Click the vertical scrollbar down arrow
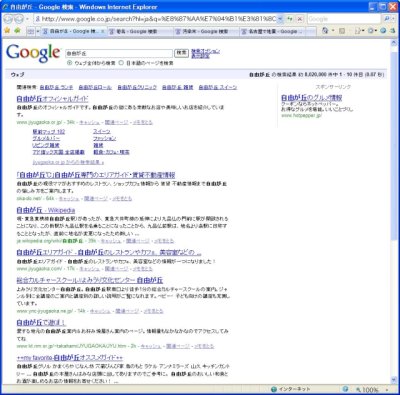 click(x=393, y=380)
